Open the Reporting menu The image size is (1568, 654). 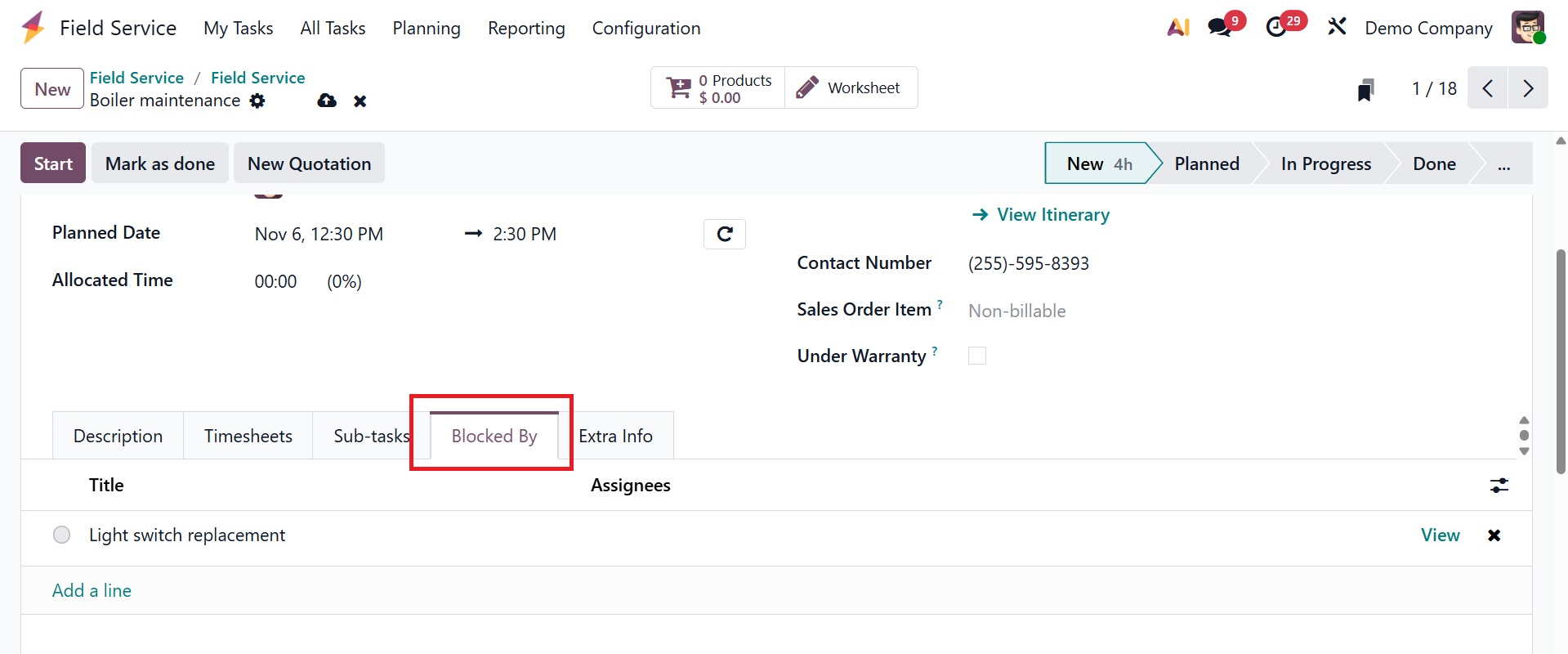click(x=526, y=28)
